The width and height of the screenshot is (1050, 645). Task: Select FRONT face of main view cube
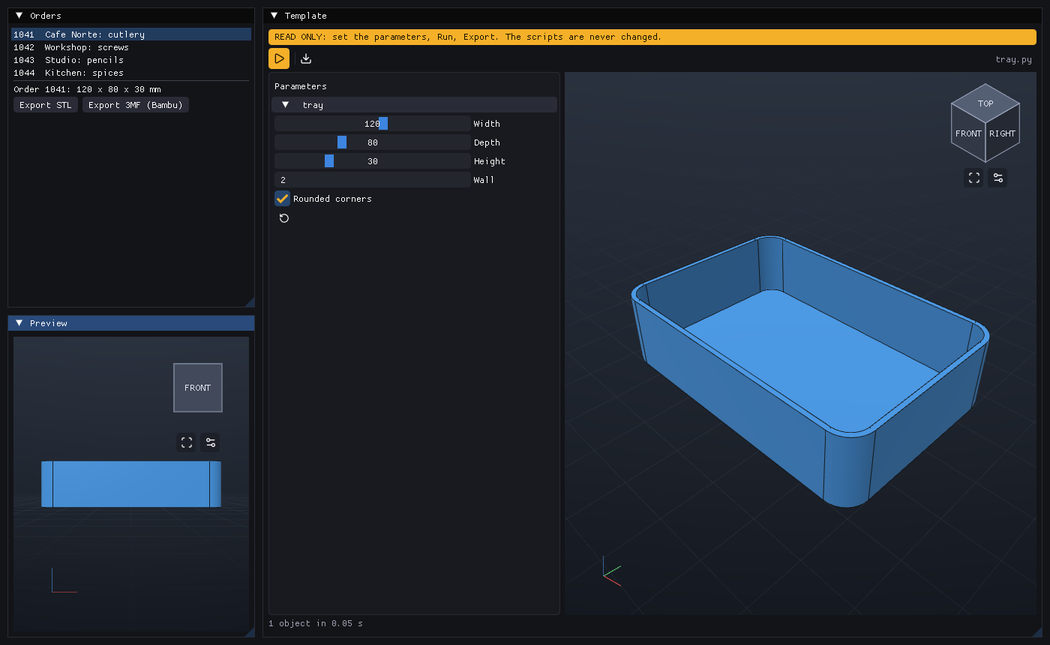[x=968, y=133]
